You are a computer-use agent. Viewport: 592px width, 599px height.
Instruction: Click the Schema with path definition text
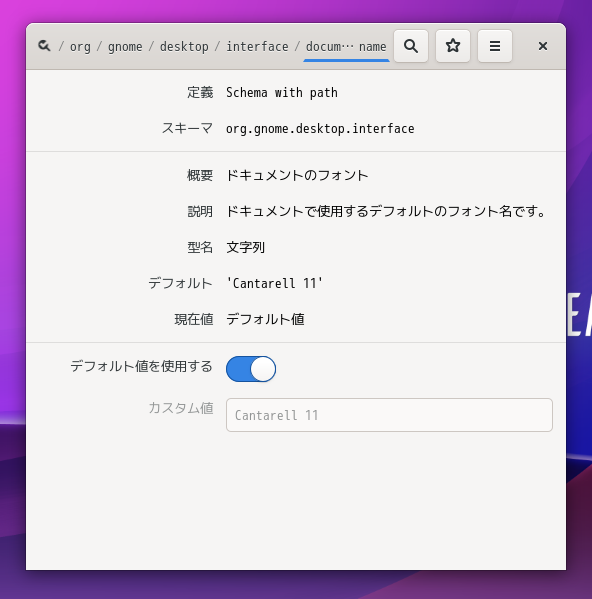coord(282,93)
